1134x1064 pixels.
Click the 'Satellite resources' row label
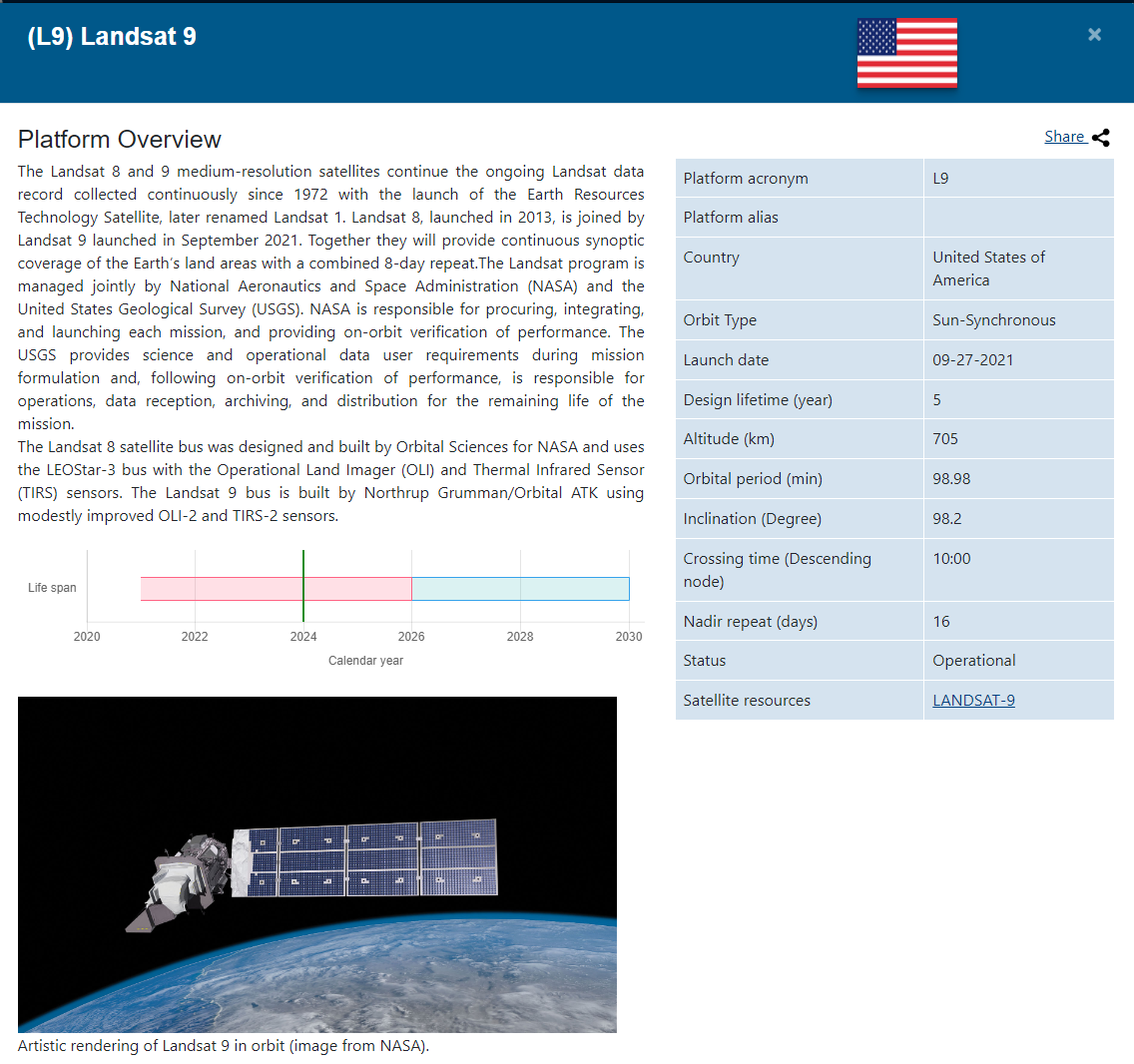pyautogui.click(x=747, y=700)
